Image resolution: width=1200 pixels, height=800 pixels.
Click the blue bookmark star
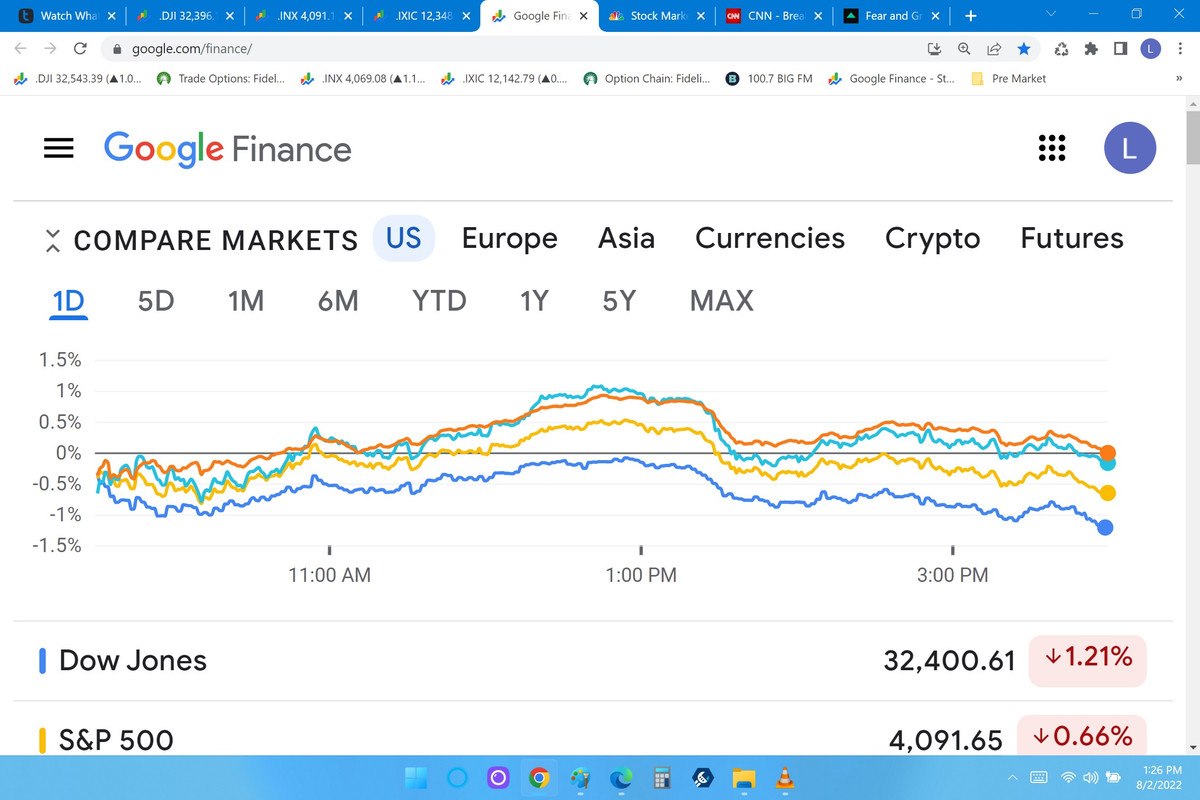[x=1023, y=48]
